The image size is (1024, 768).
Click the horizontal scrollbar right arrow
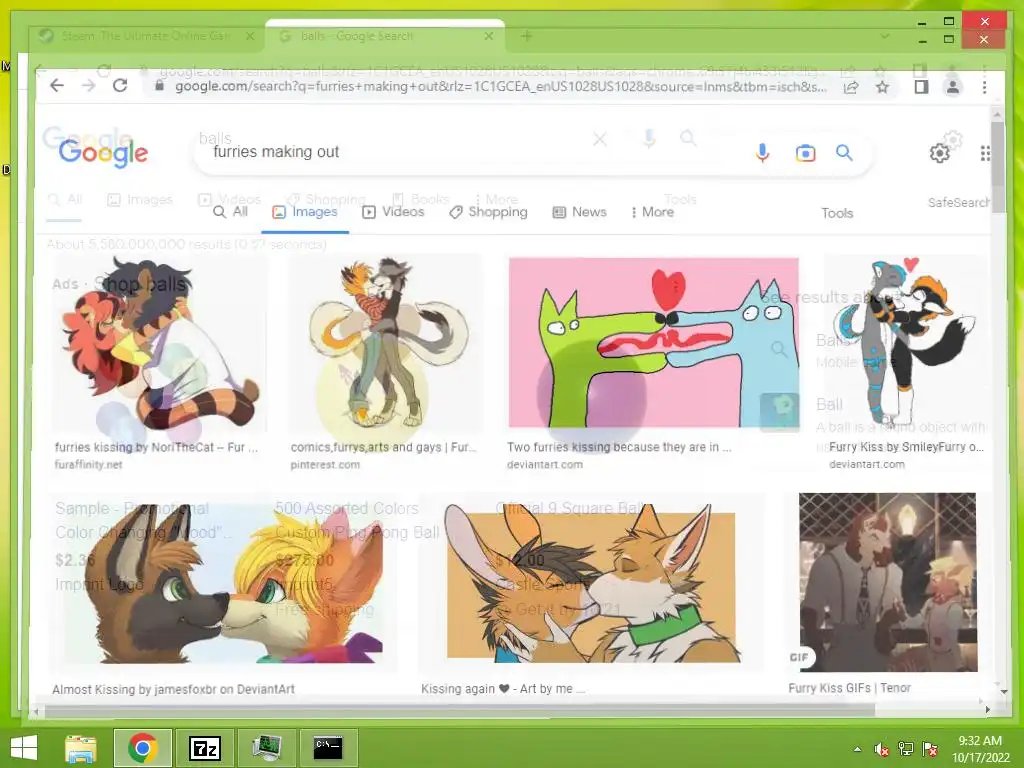(x=987, y=709)
